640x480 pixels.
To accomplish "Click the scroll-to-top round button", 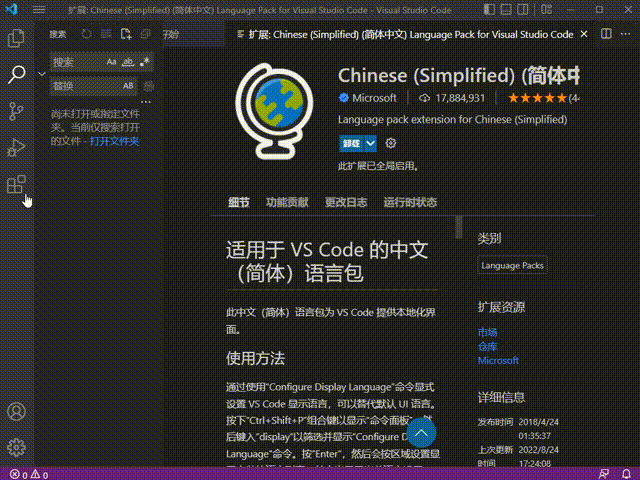I will [421, 433].
